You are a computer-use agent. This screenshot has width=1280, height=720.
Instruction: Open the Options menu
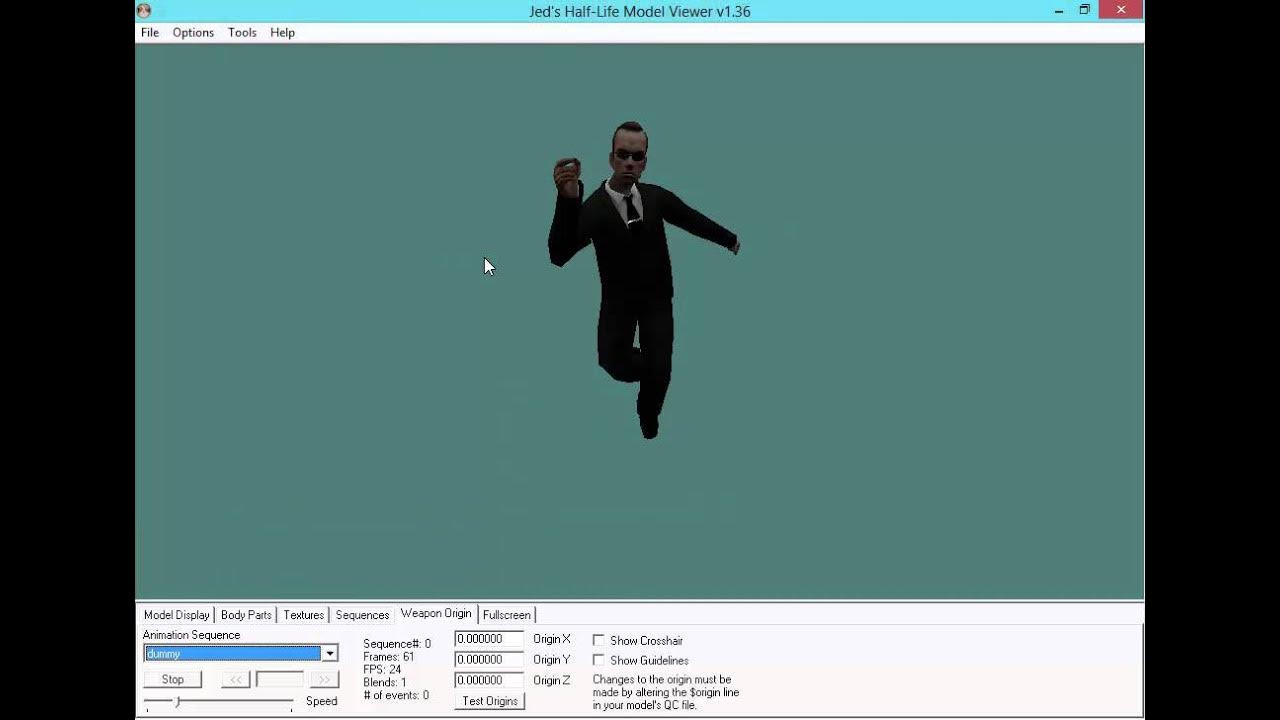[x=193, y=32]
